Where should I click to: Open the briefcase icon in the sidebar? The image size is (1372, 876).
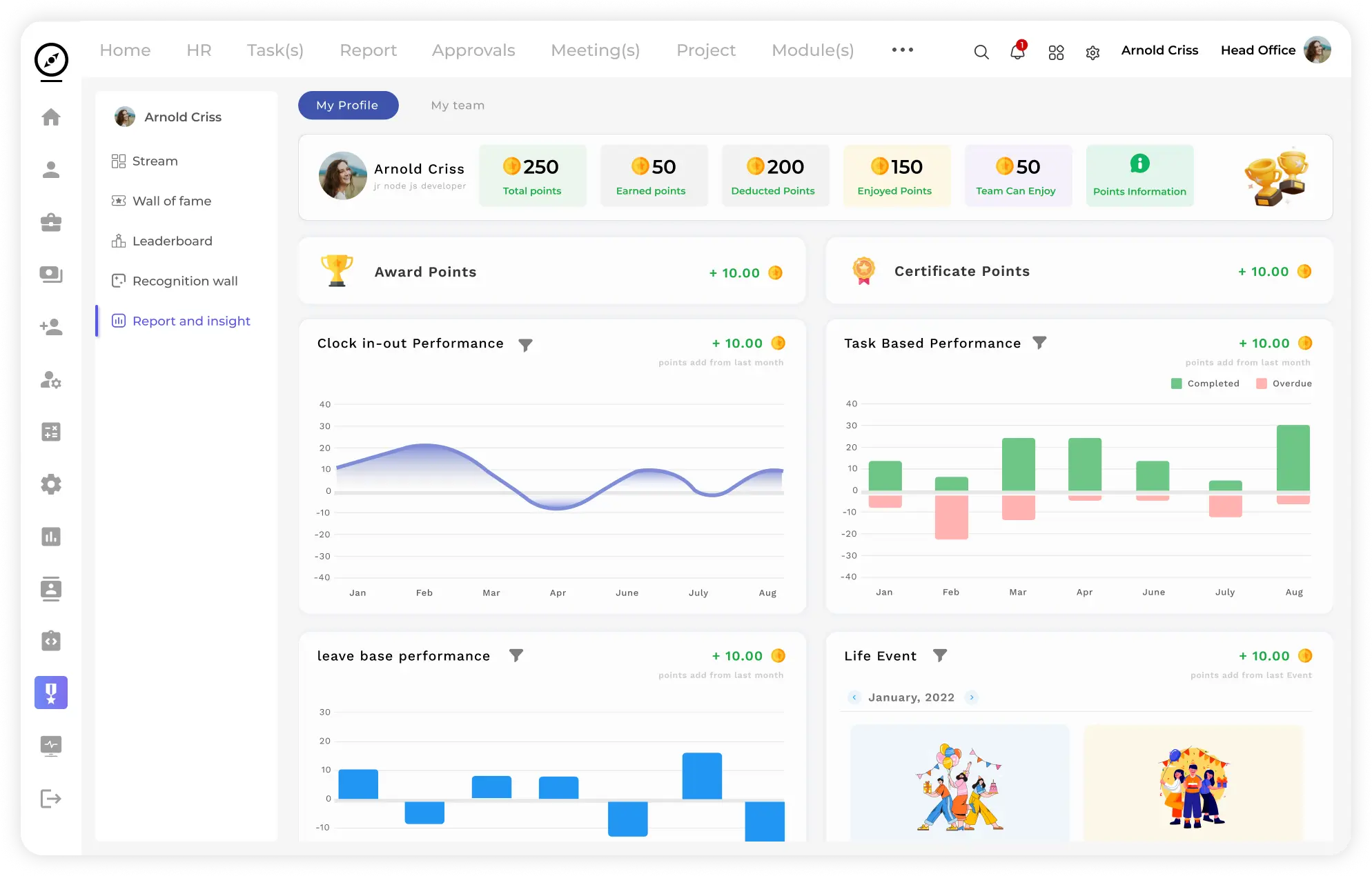point(51,222)
